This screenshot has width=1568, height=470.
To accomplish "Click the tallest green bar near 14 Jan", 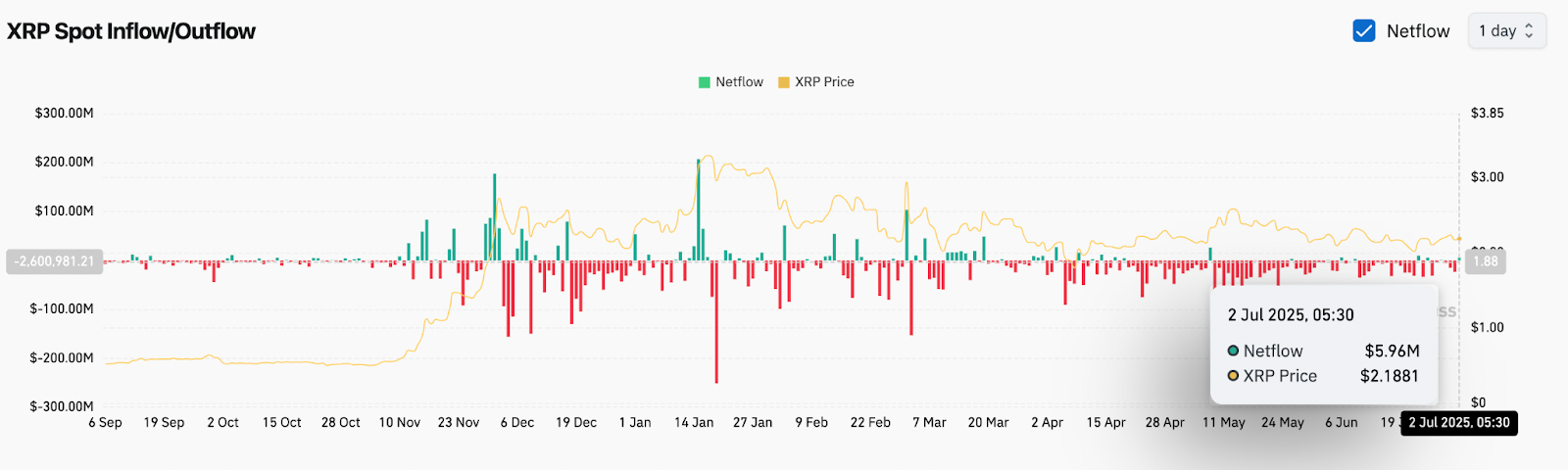I will 699,206.
